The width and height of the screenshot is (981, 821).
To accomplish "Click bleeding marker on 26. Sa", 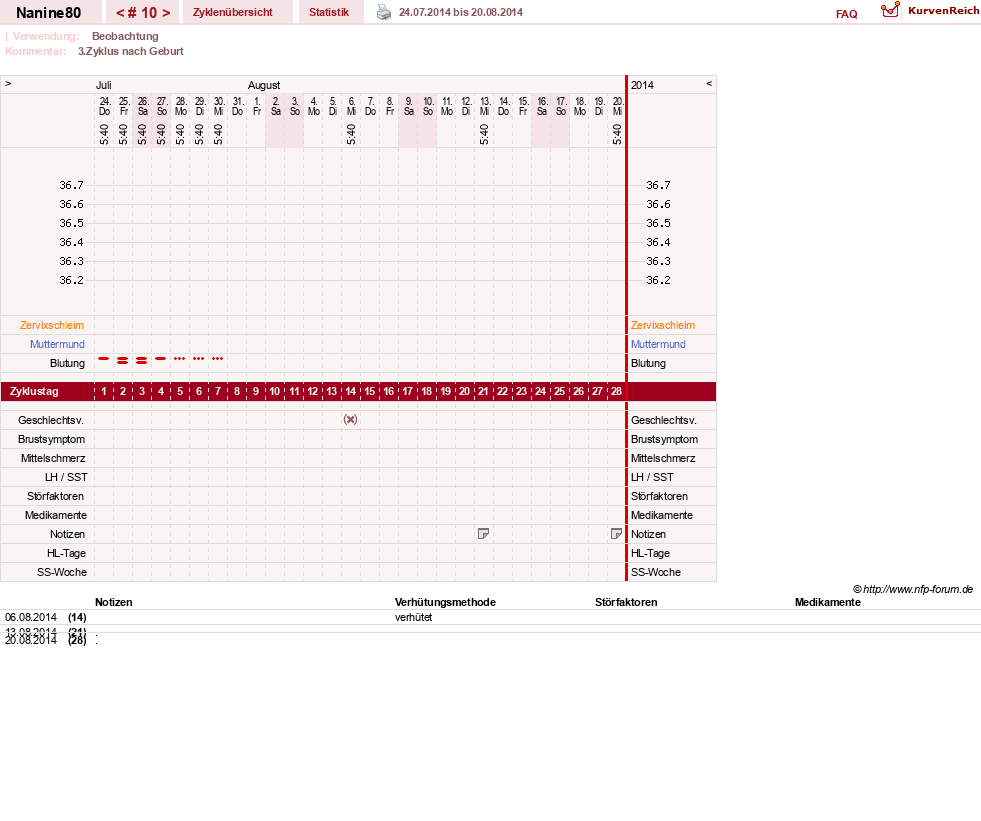I will click(141, 360).
